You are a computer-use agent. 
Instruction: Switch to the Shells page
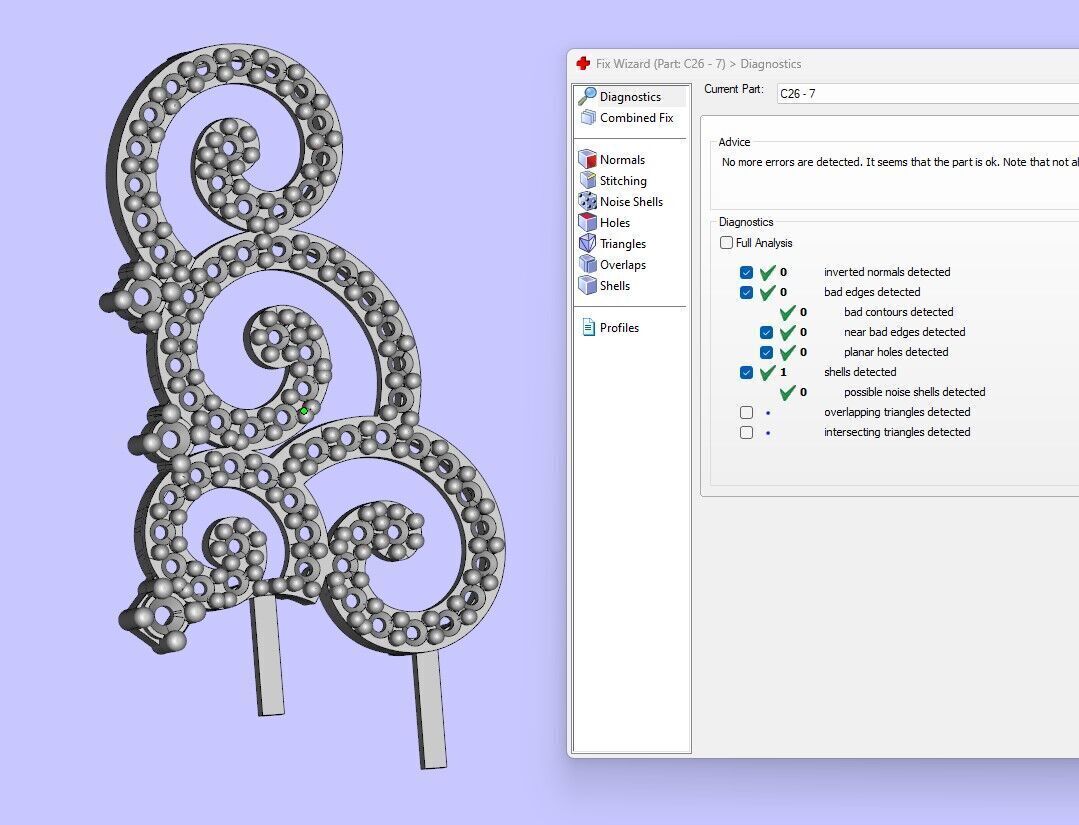[x=615, y=286]
